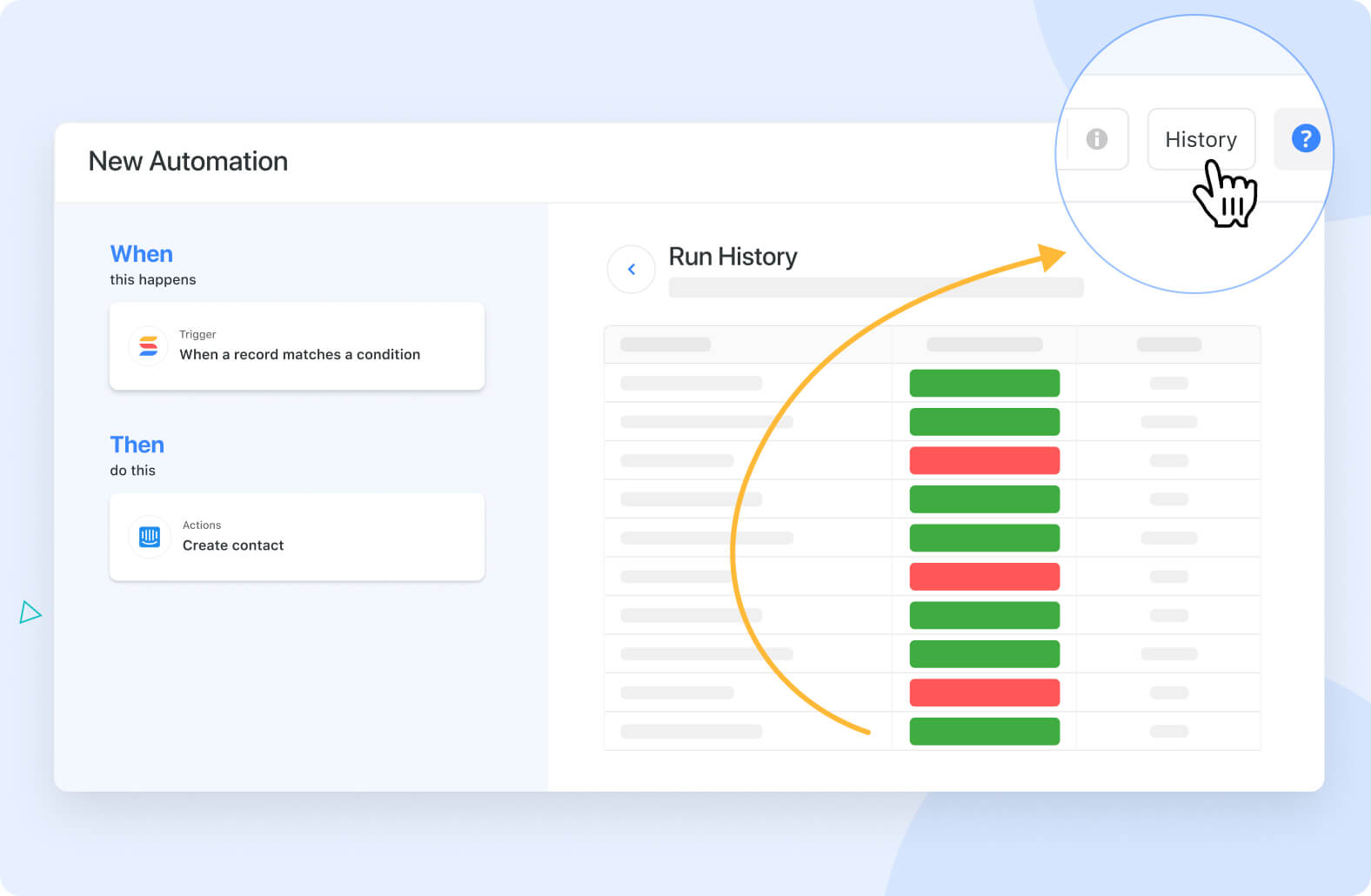Select the last green status bar
The height and width of the screenshot is (896, 1371).
pos(985,732)
